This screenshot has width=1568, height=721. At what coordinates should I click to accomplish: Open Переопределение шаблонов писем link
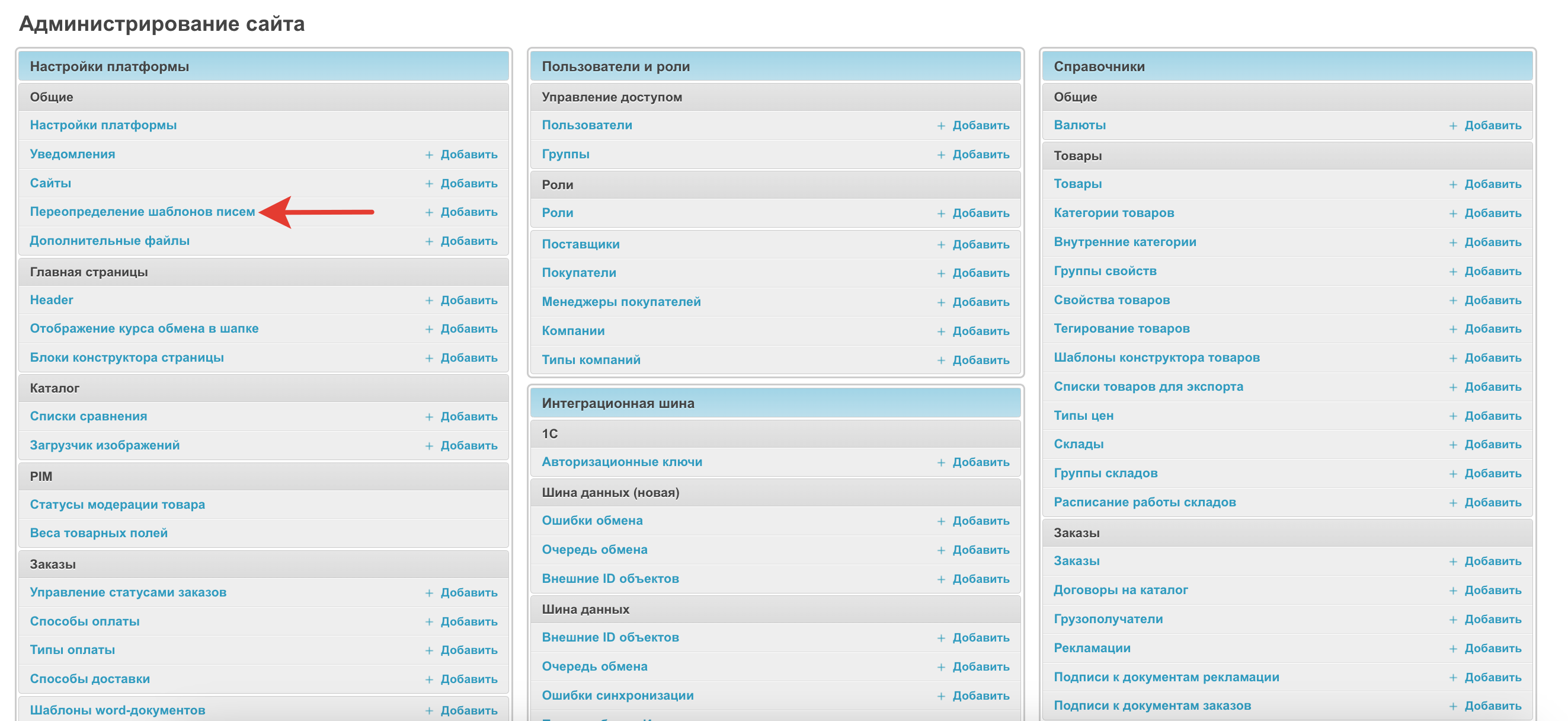[142, 212]
